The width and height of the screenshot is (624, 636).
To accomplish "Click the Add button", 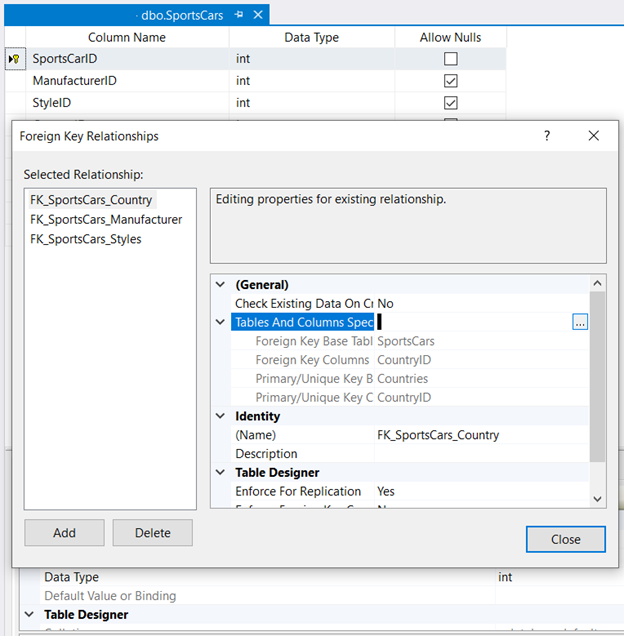I will click(64, 533).
